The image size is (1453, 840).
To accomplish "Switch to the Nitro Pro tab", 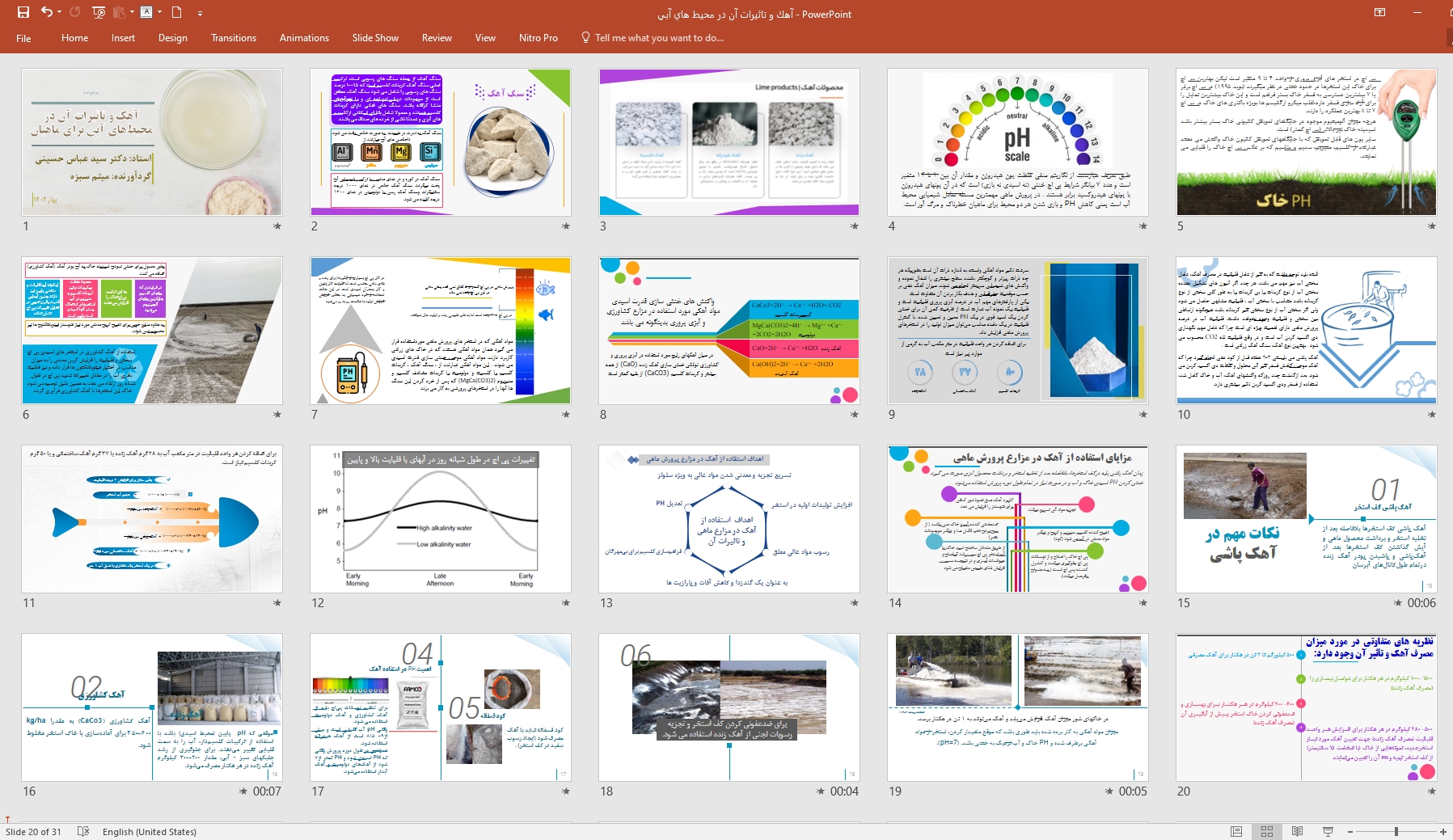I will (538, 38).
